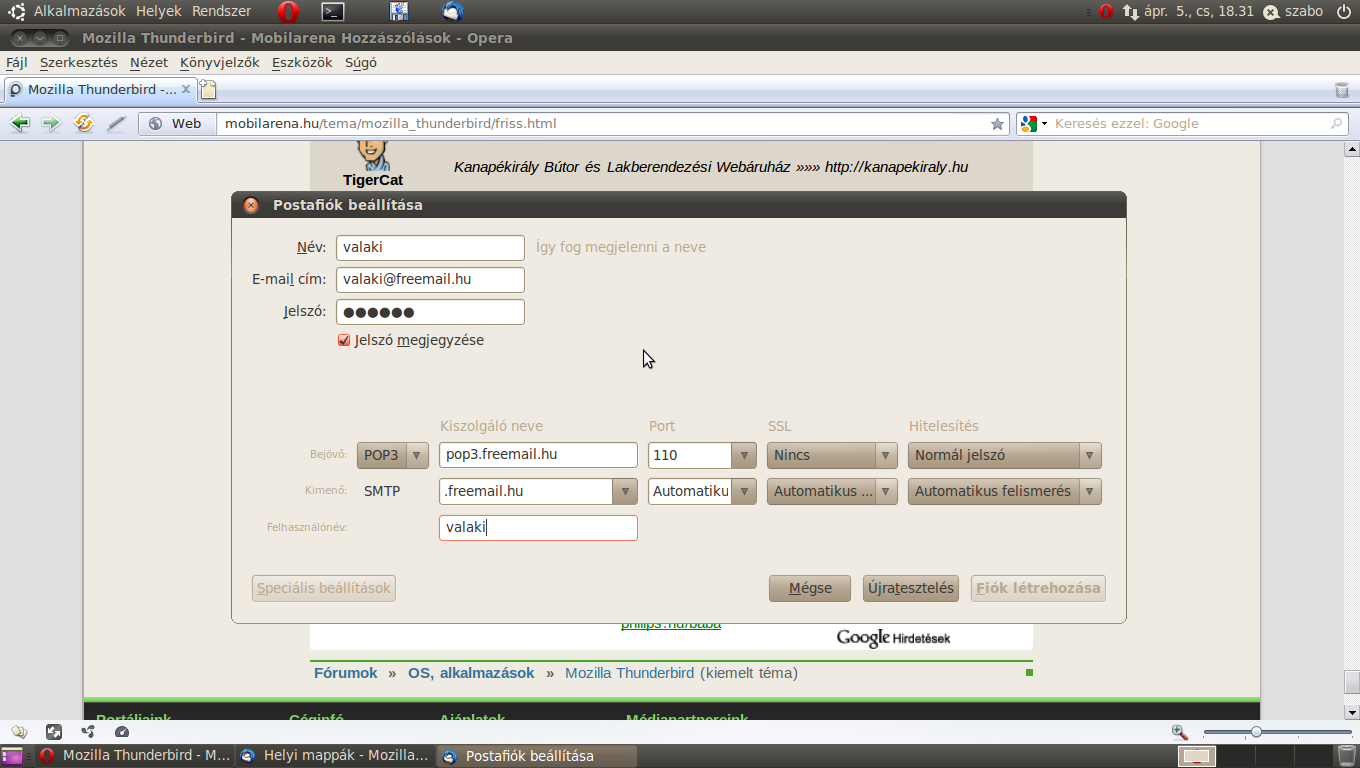Click the power session icon

pyautogui.click(x=1343, y=12)
